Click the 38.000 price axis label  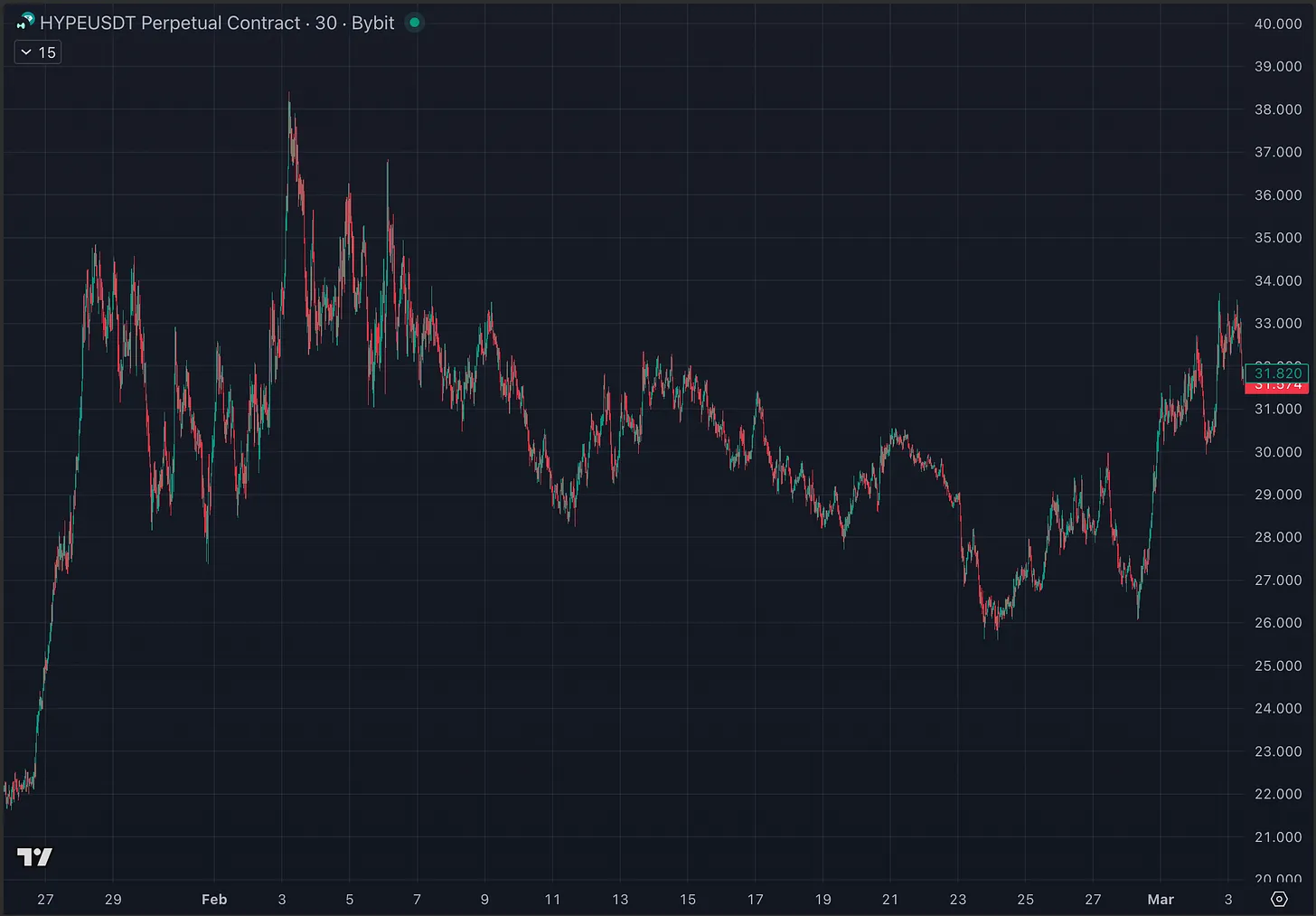coord(1277,109)
